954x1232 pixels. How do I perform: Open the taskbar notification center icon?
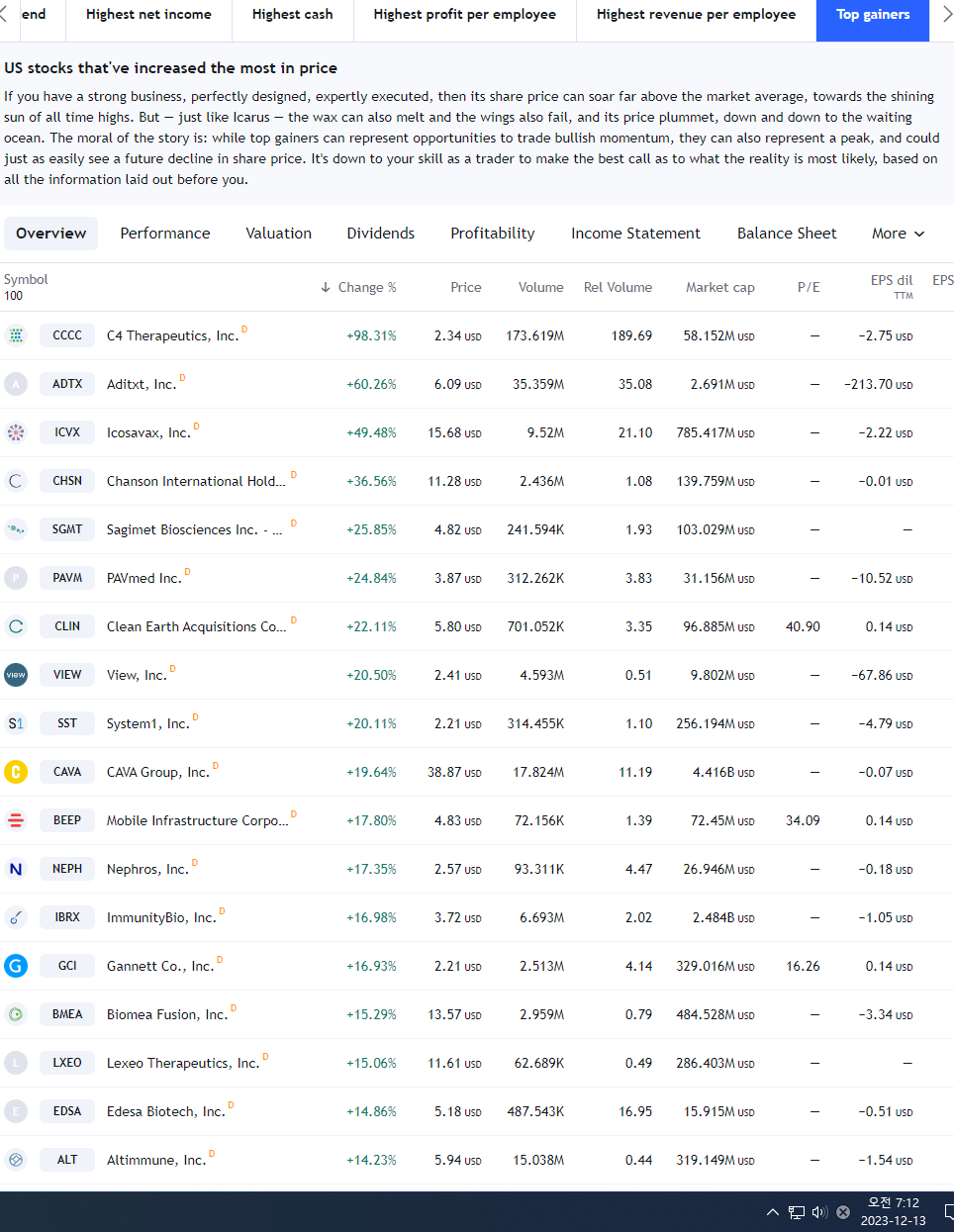click(948, 1212)
